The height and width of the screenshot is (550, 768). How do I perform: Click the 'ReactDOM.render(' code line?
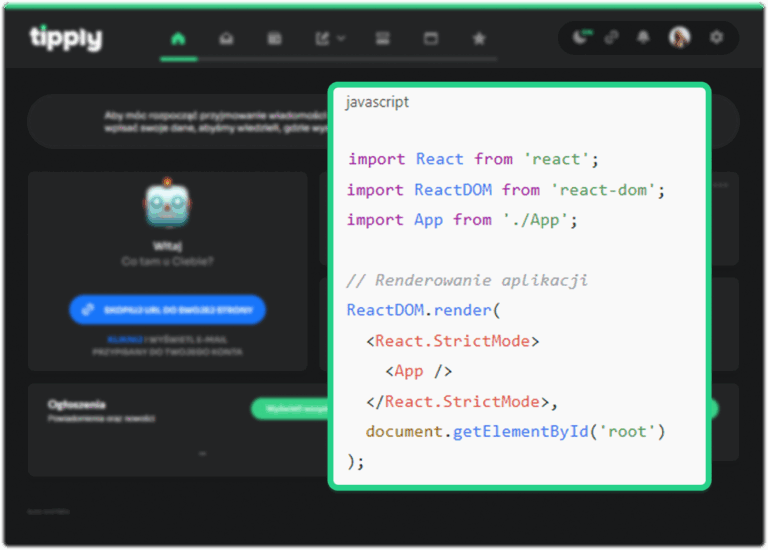point(424,310)
